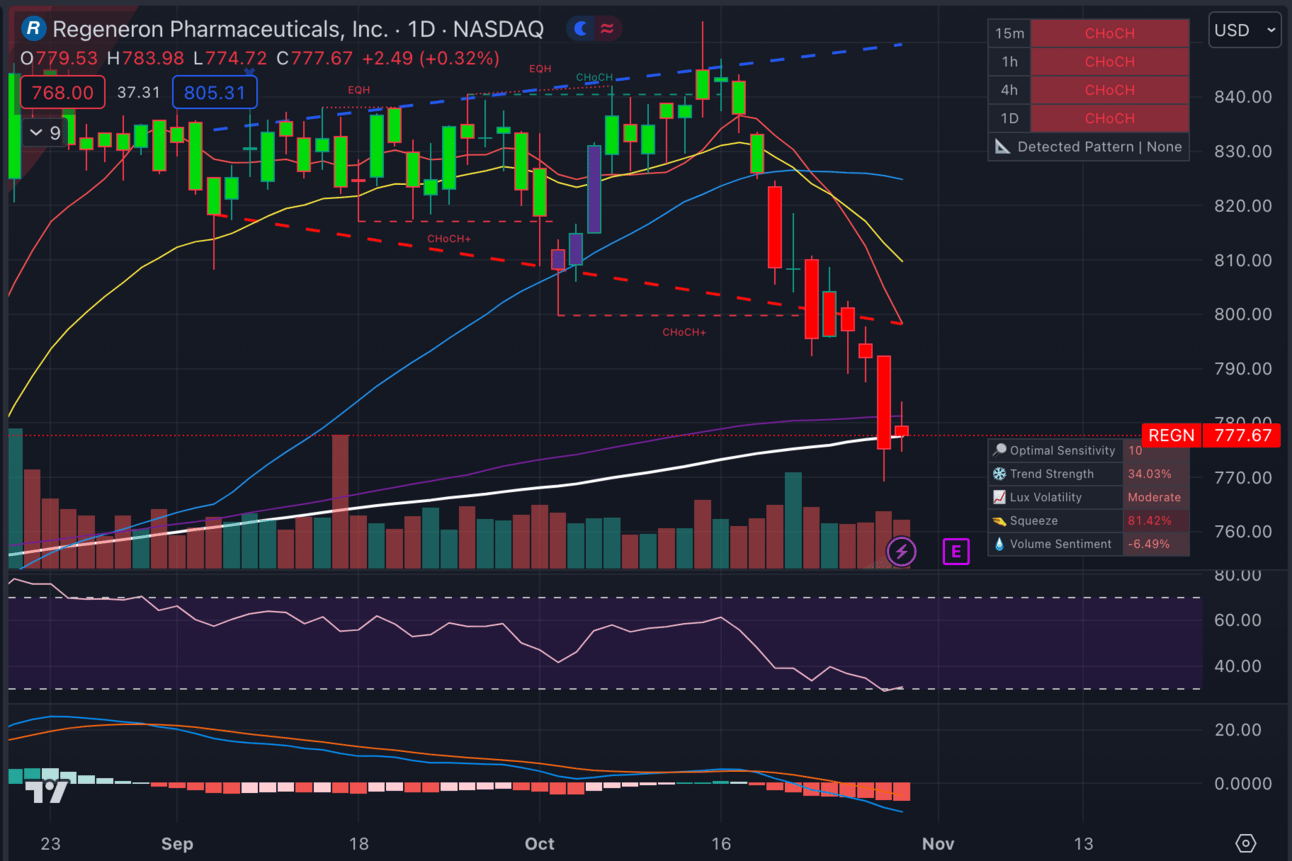Click the purple lightning bolt icon

coord(901,551)
